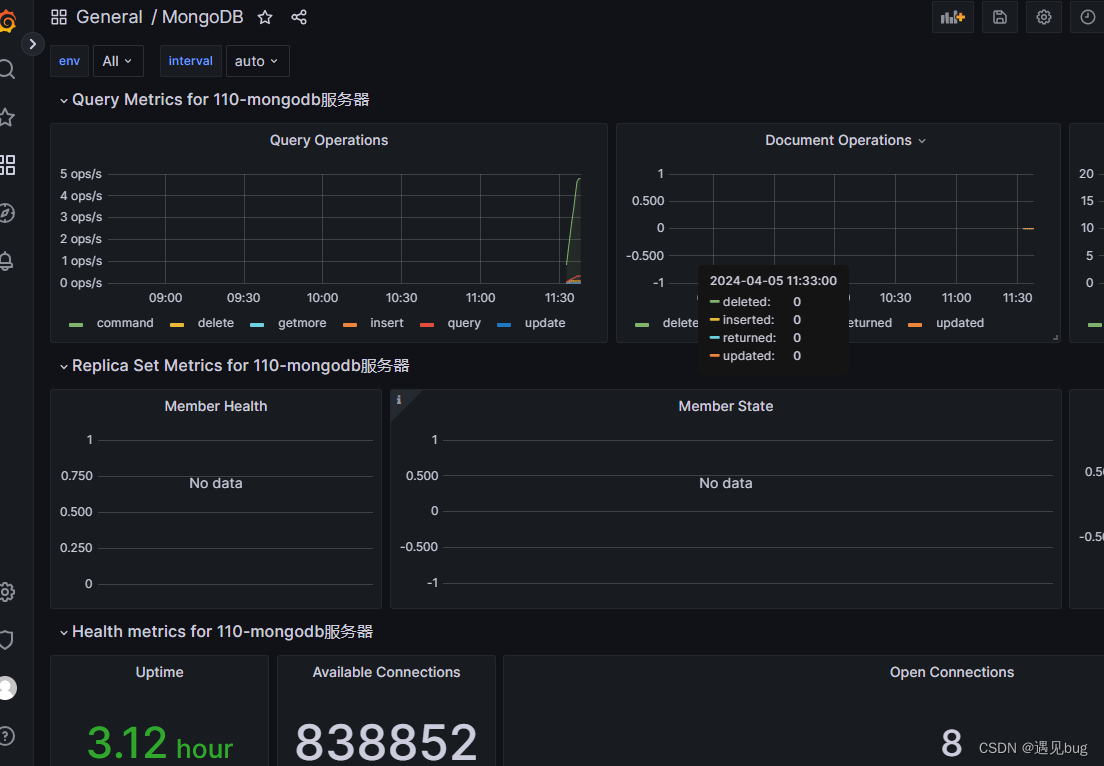The image size is (1104, 766).
Task: Open search with the sidebar magnifier icon
Action: pyautogui.click(x=8, y=69)
